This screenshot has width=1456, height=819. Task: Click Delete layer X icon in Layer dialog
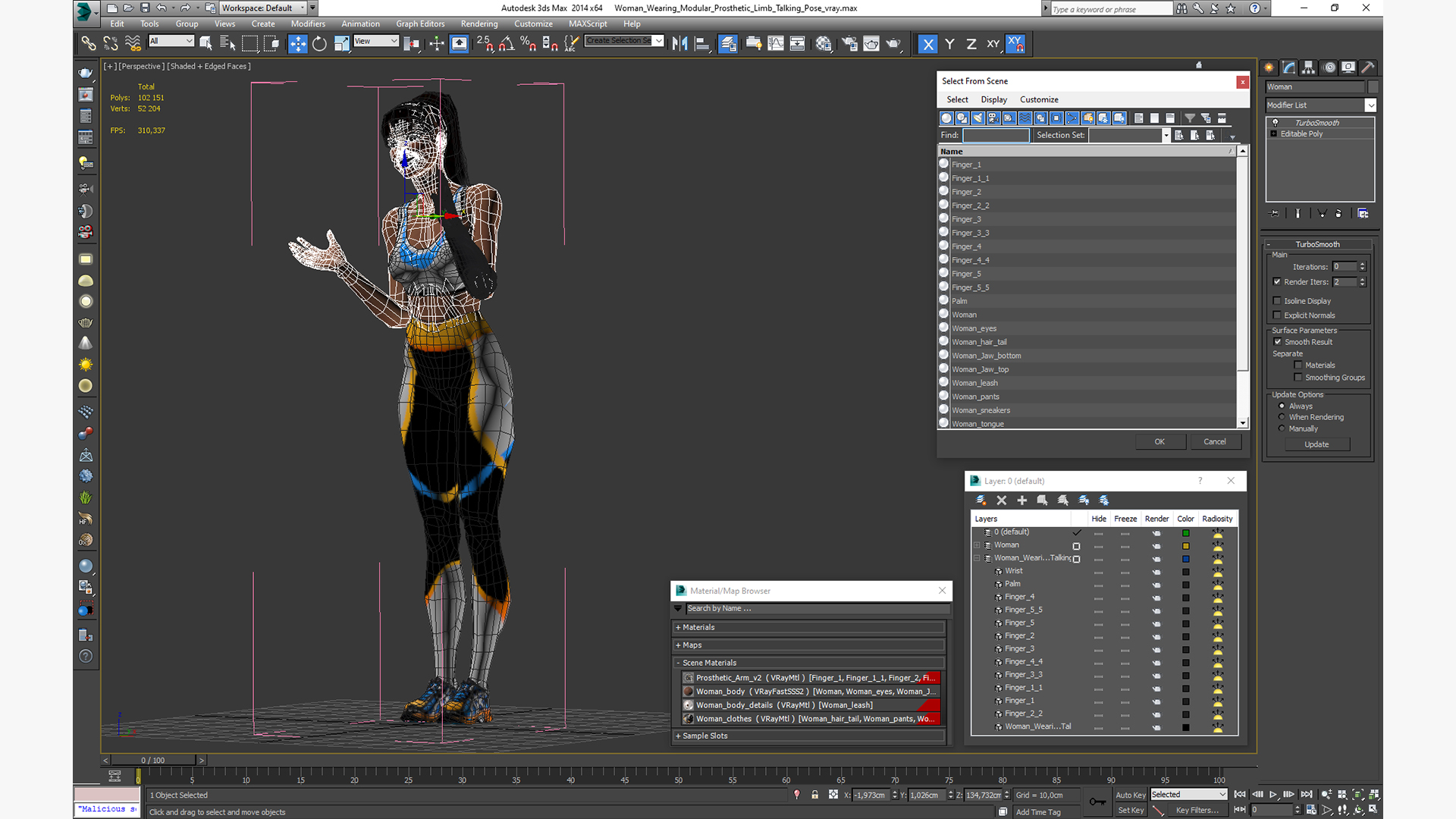(1002, 500)
